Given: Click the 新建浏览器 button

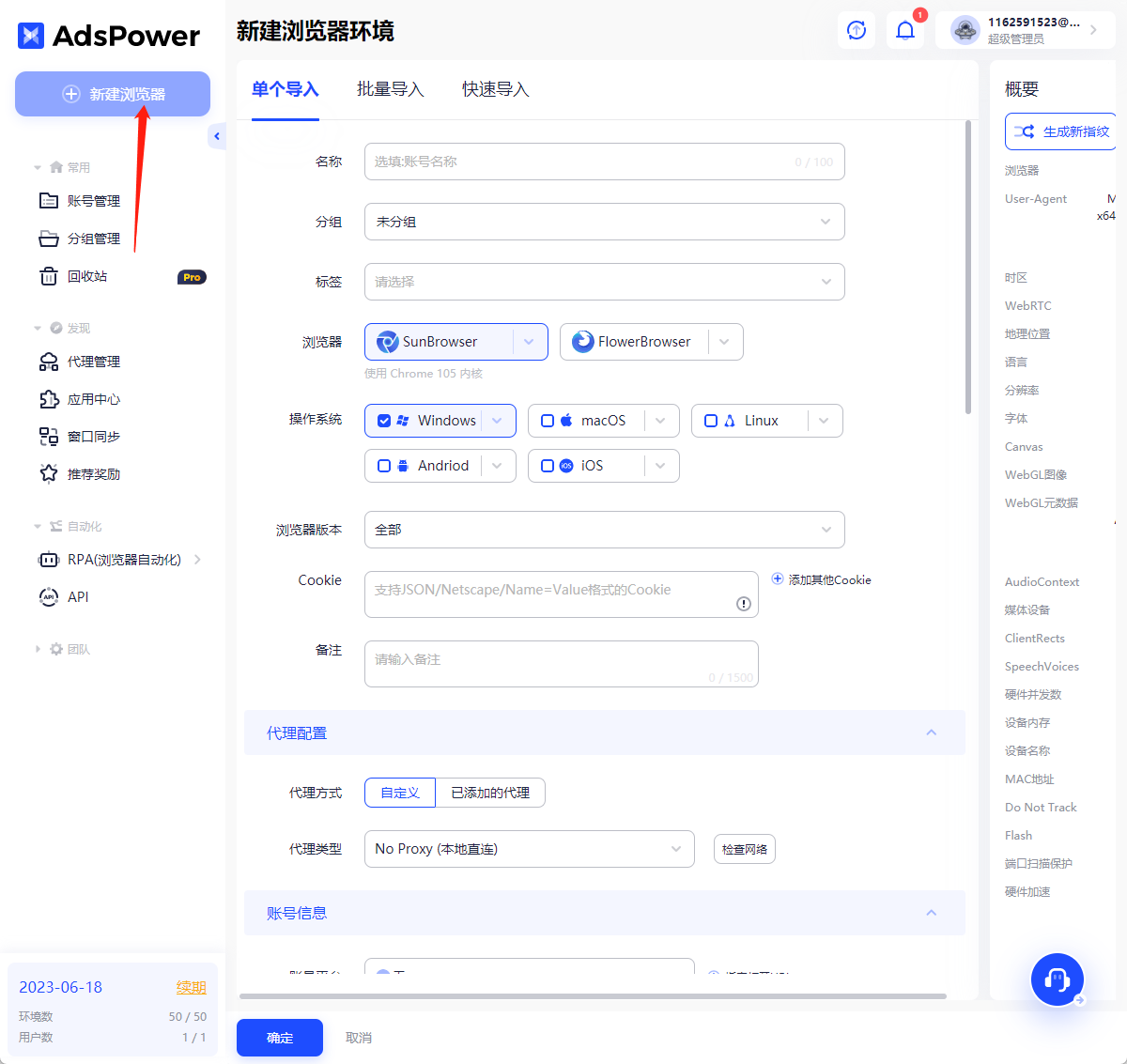Looking at the screenshot, I should coord(113,94).
